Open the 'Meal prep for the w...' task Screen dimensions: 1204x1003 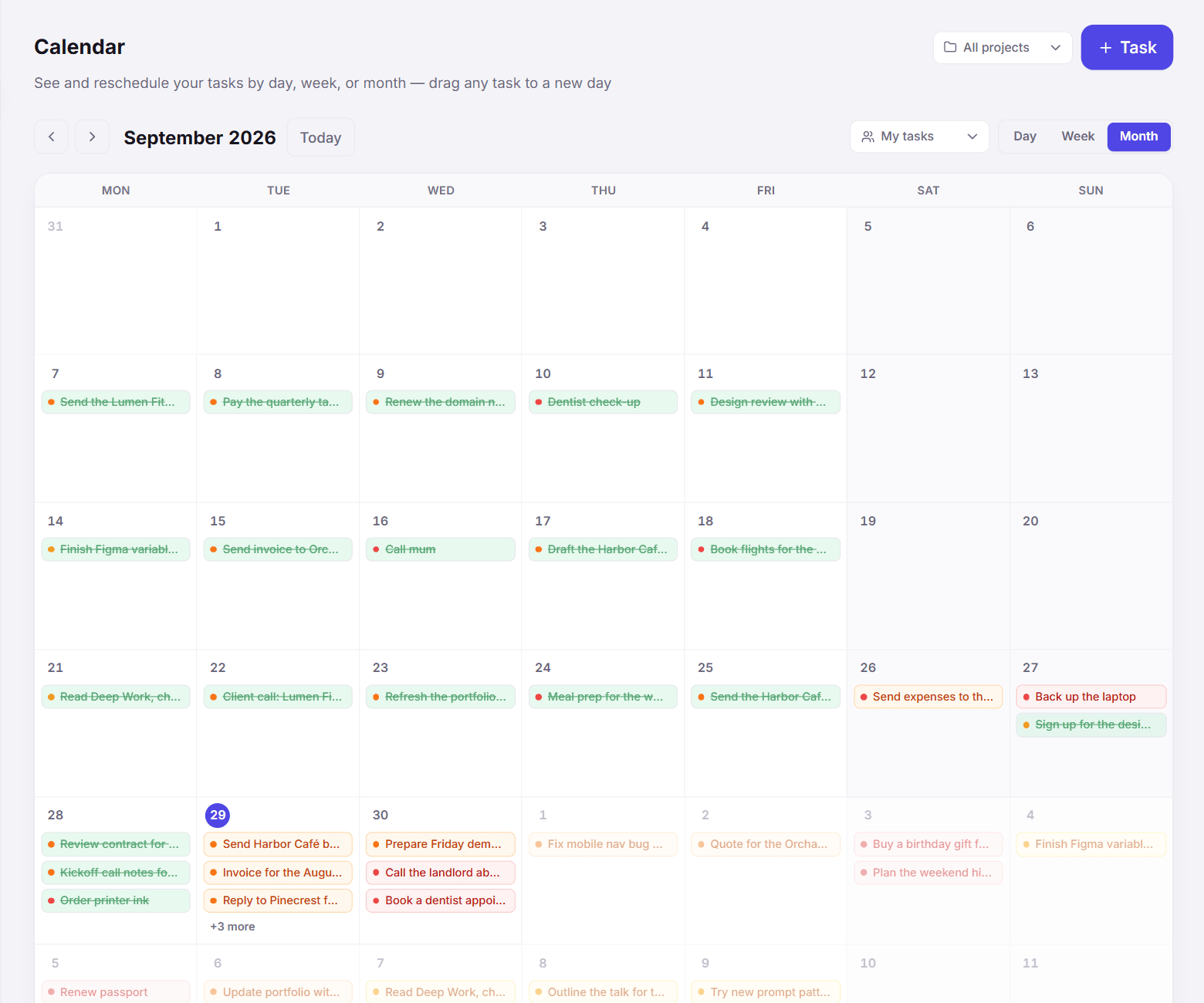(604, 697)
